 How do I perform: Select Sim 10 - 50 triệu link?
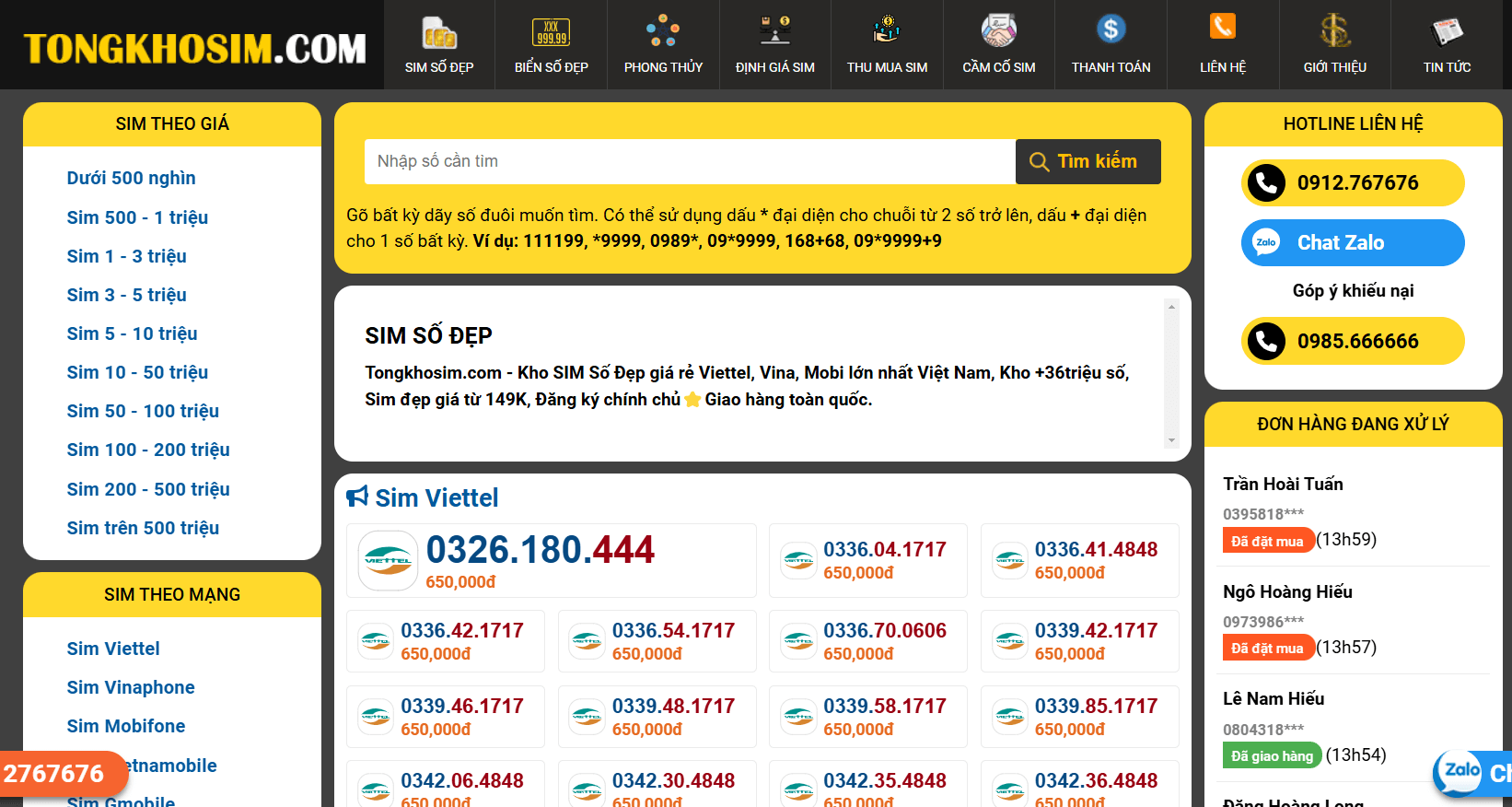point(137,372)
